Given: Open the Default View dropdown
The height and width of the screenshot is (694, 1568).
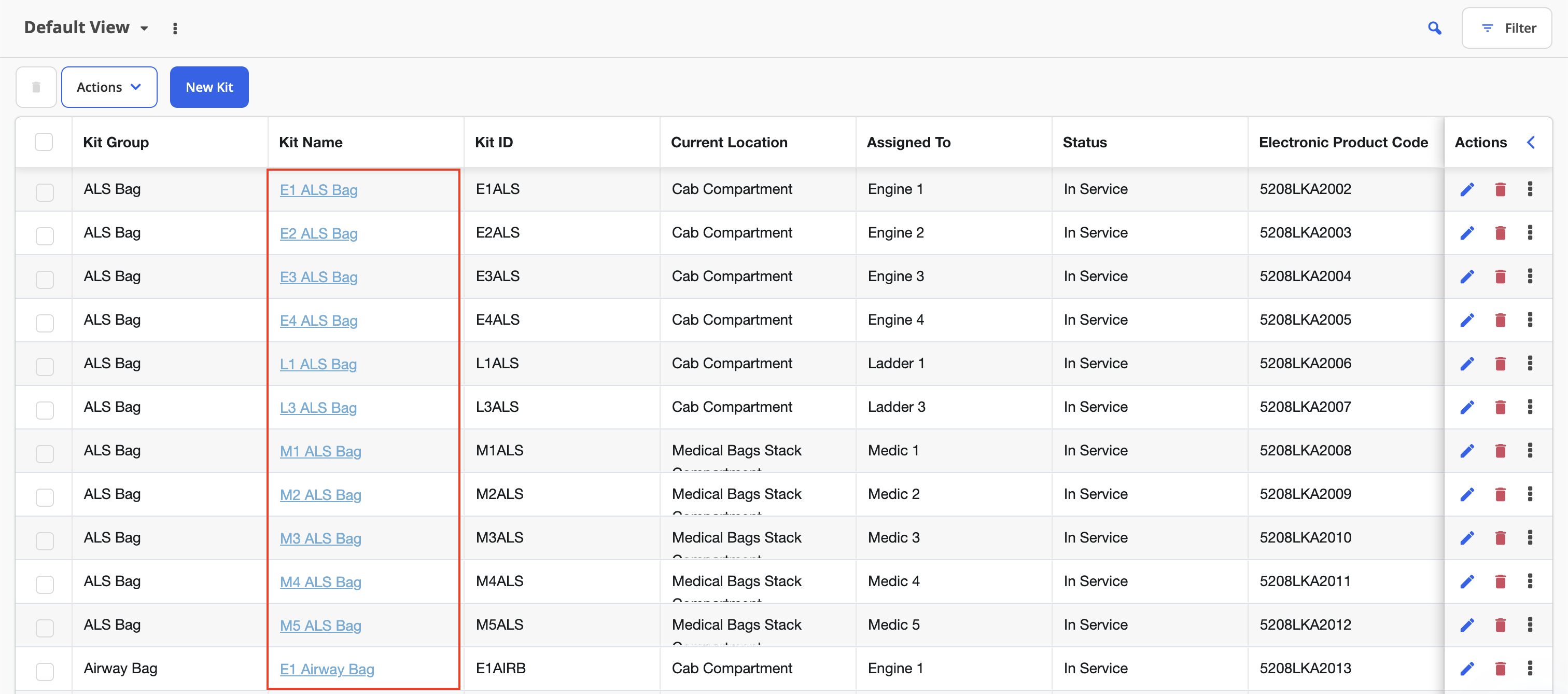Looking at the screenshot, I should point(87,27).
